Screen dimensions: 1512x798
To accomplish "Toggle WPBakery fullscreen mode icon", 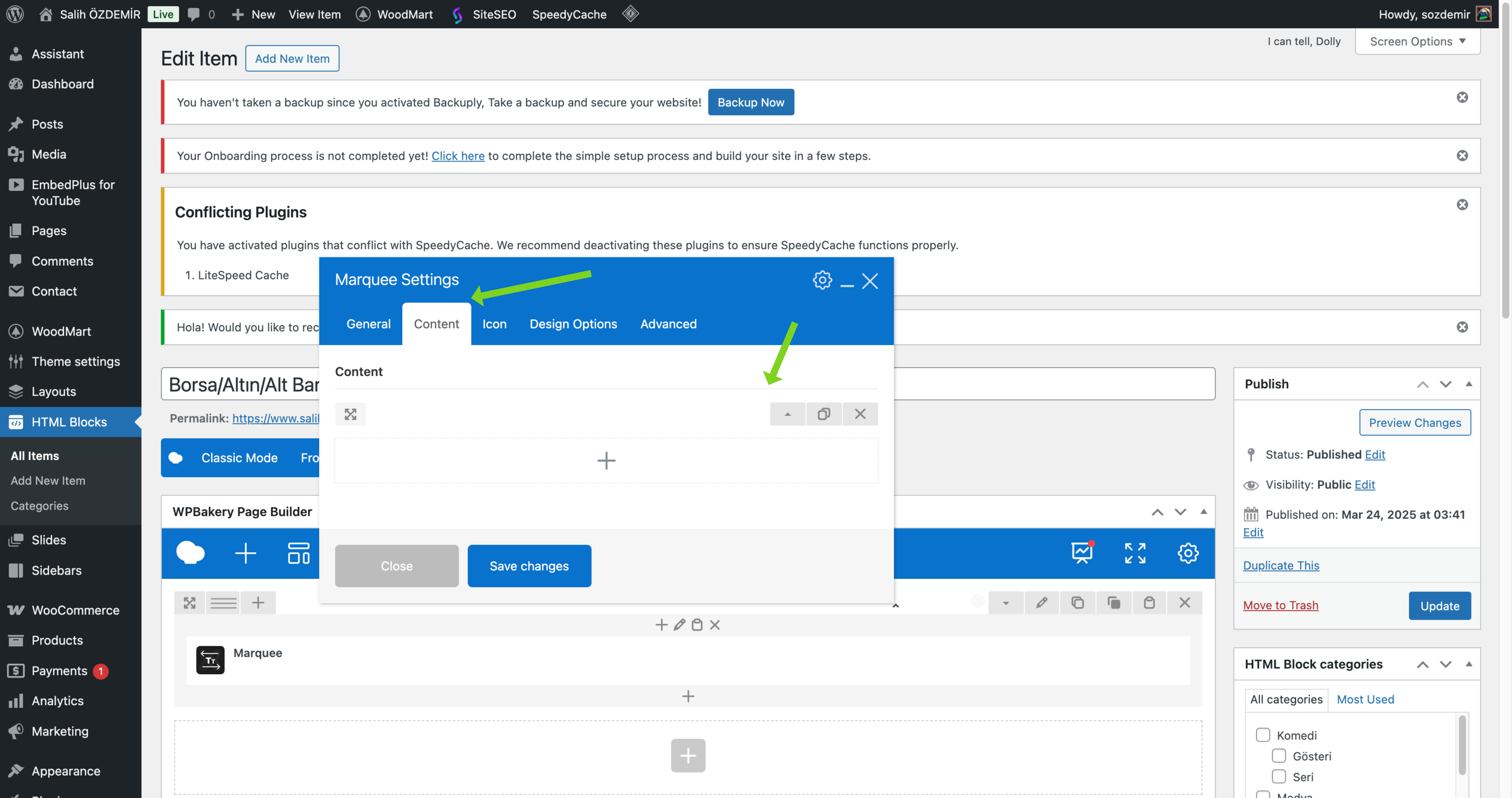I will 1135,553.
